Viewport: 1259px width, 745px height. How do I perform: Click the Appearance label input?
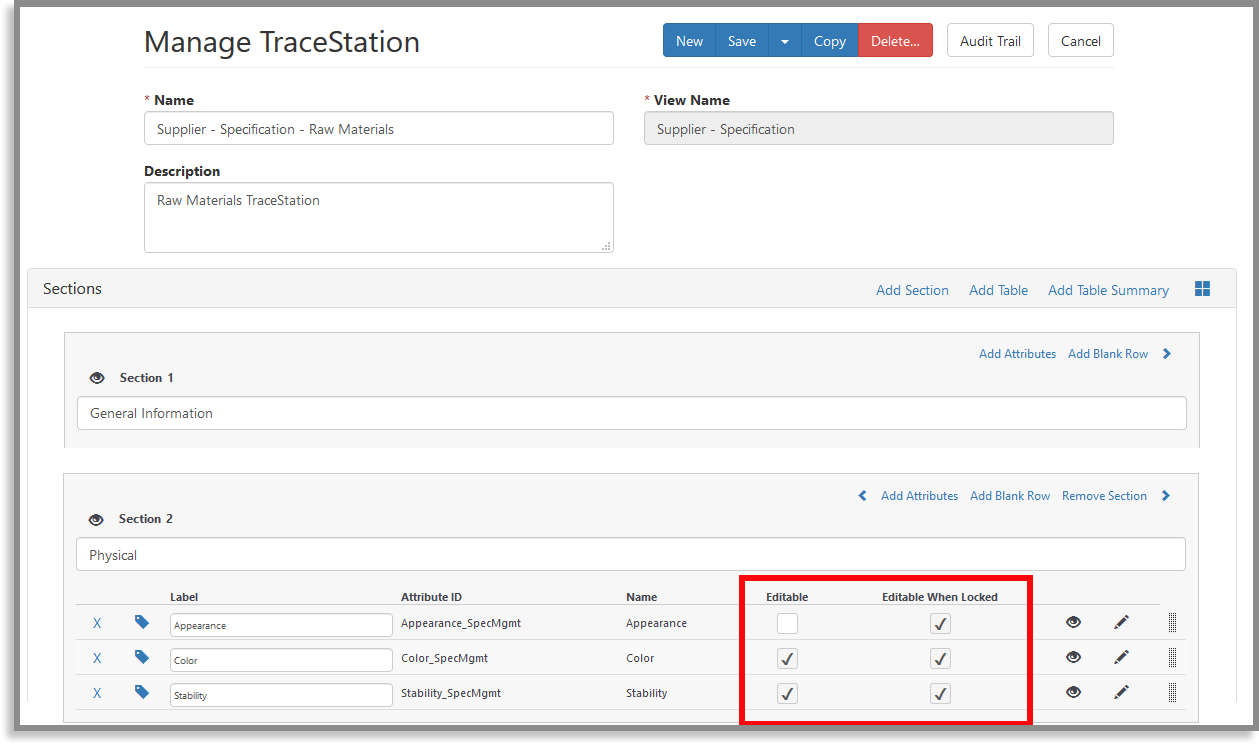281,625
